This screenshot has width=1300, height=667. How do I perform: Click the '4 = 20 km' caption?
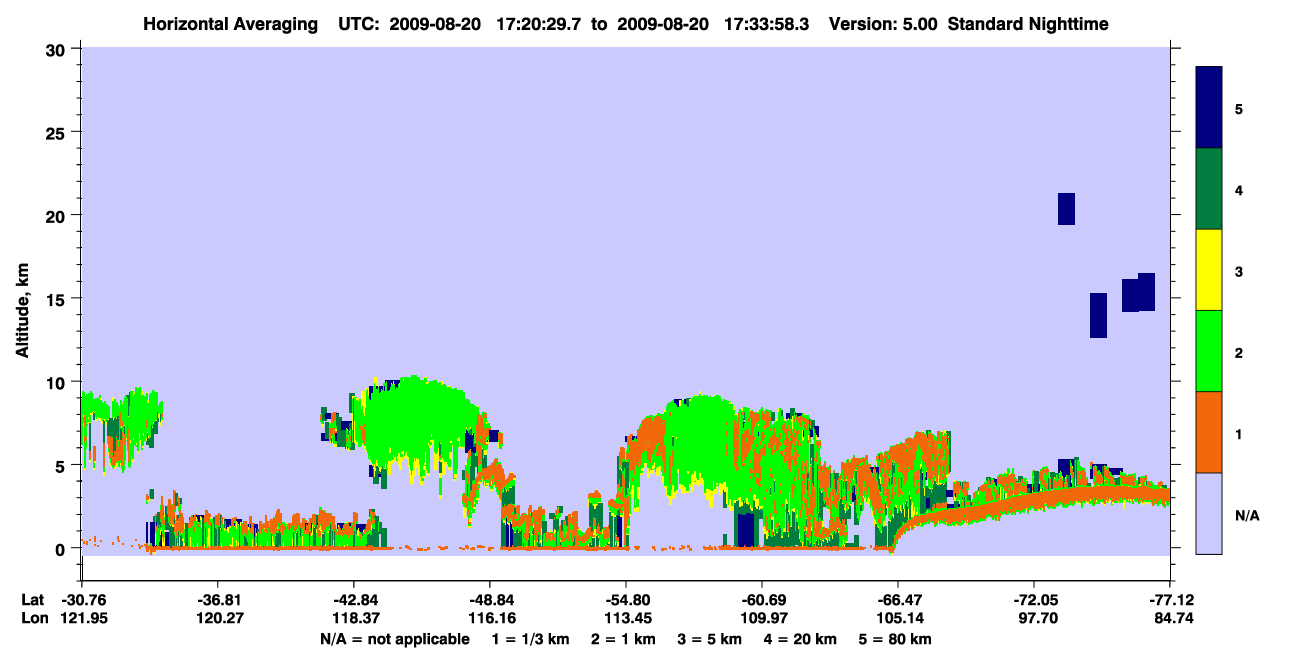pos(801,639)
